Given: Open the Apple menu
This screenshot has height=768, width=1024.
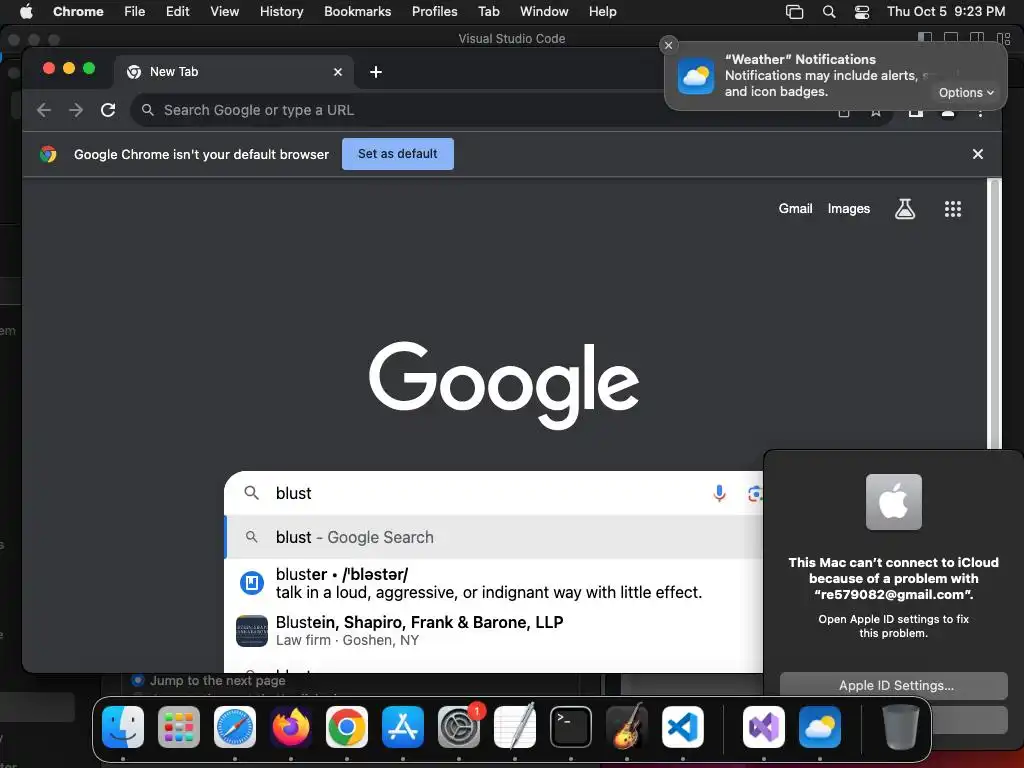Looking at the screenshot, I should [x=26, y=11].
